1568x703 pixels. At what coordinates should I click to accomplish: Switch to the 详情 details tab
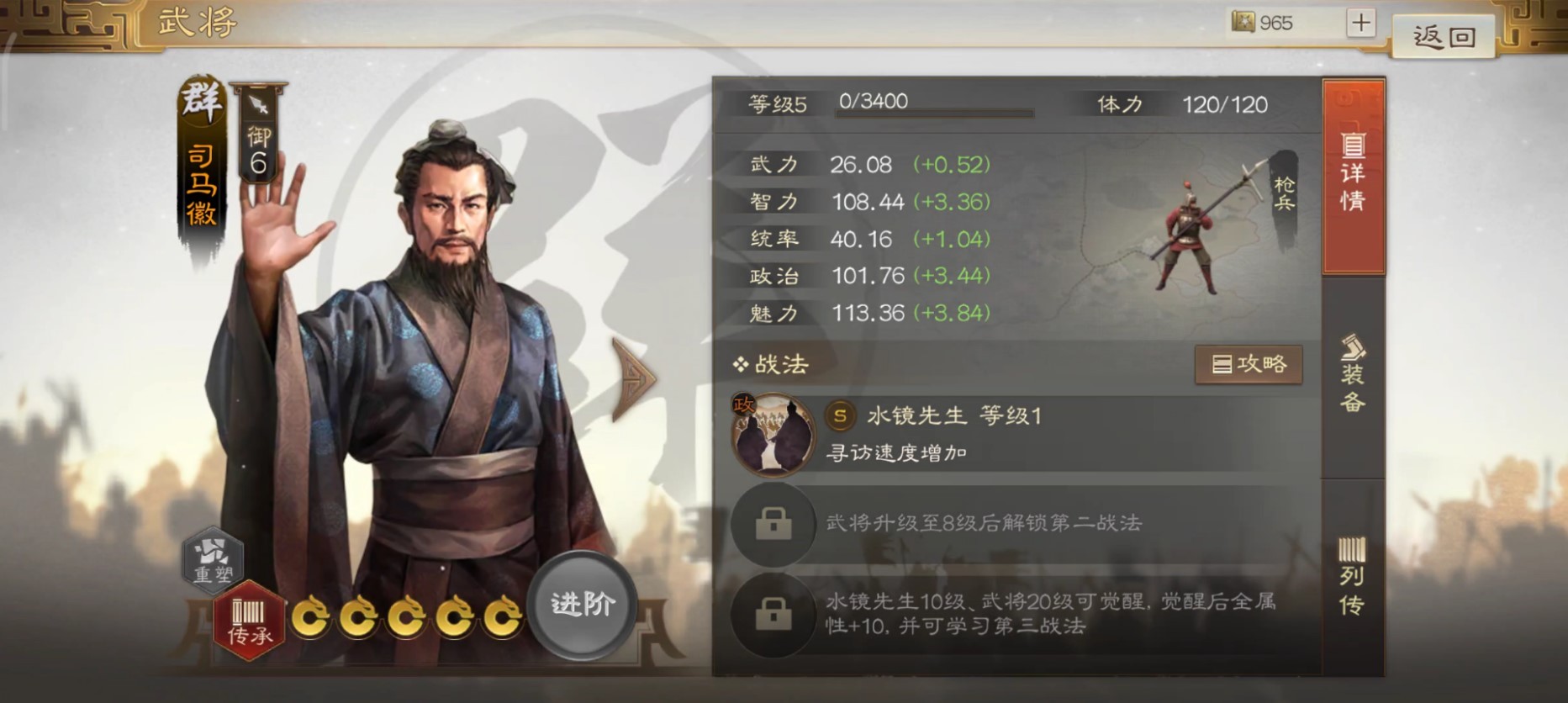click(x=1353, y=177)
